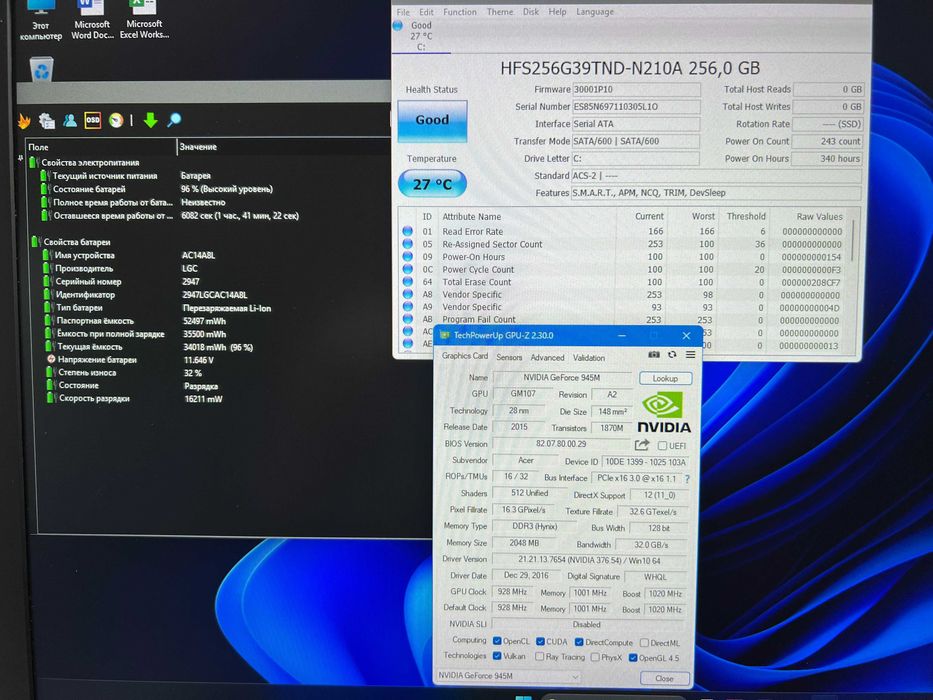Click the GPU-Z title bar app icon

(444, 336)
